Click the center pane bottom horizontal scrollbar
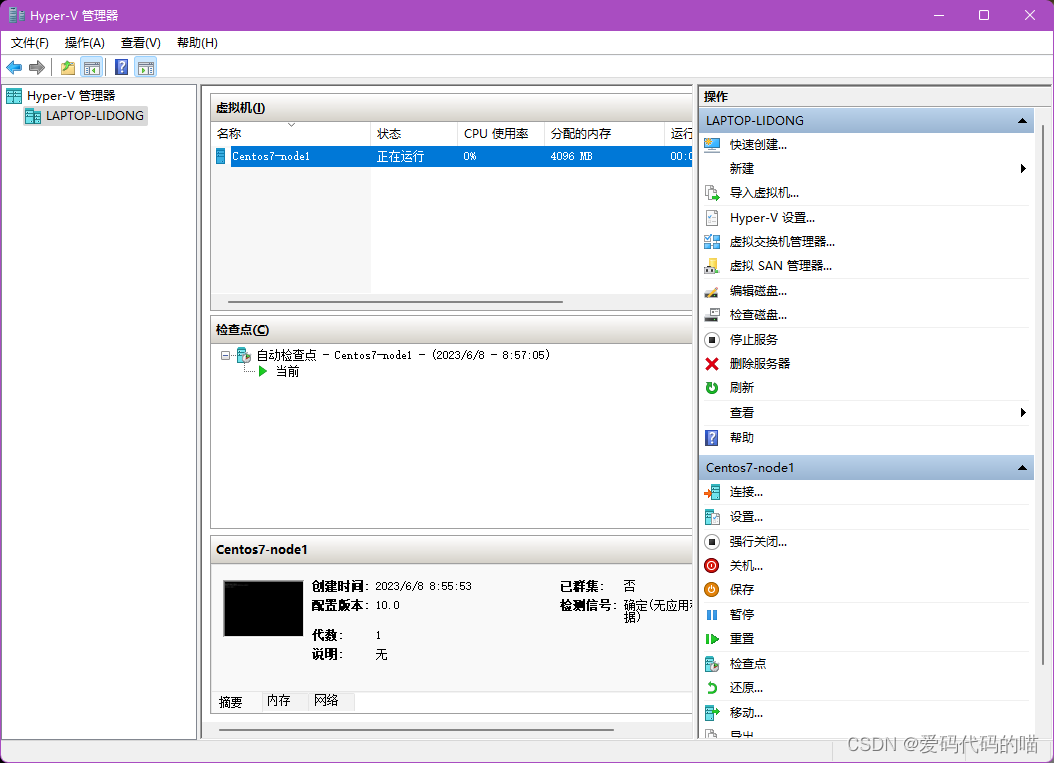 pos(416,729)
